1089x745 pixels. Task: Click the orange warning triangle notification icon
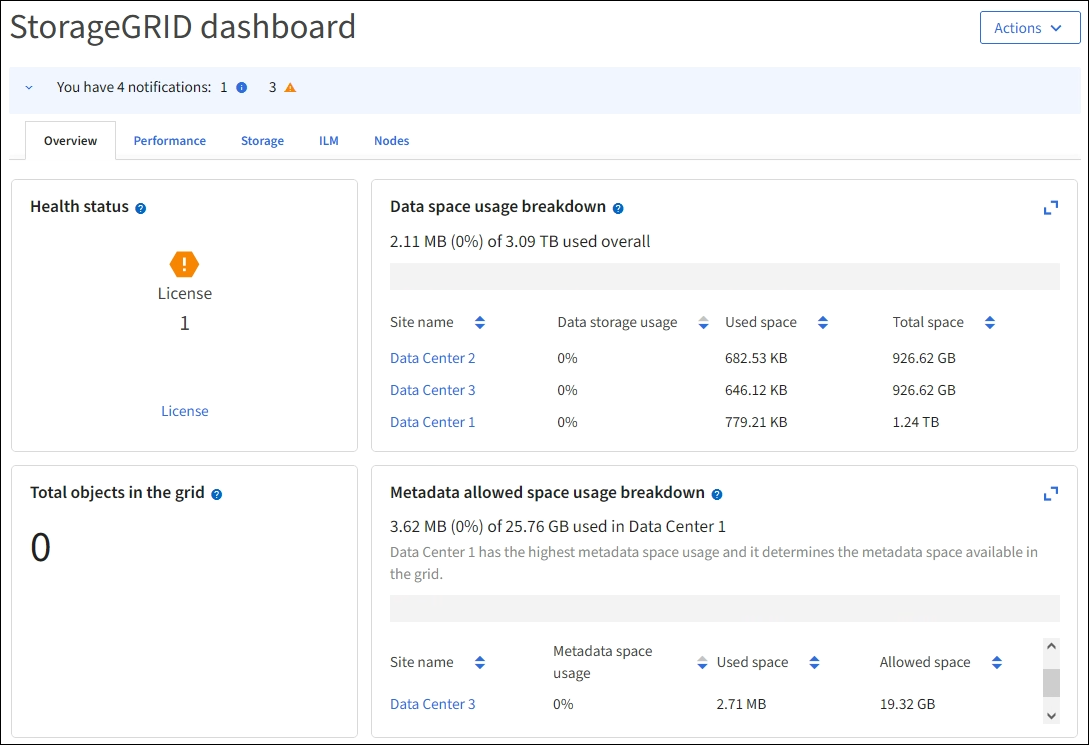pos(290,88)
